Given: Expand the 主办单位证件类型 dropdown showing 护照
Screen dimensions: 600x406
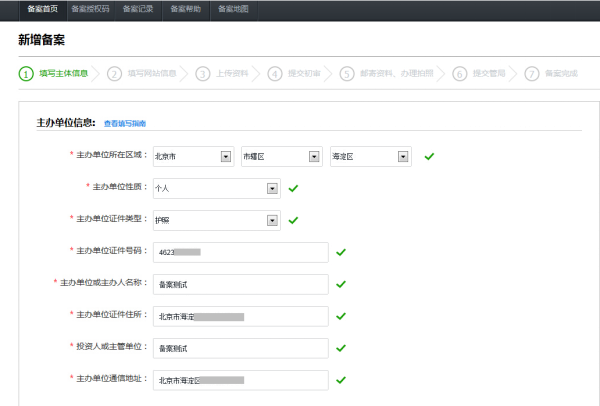Looking at the screenshot, I should coord(216,220).
